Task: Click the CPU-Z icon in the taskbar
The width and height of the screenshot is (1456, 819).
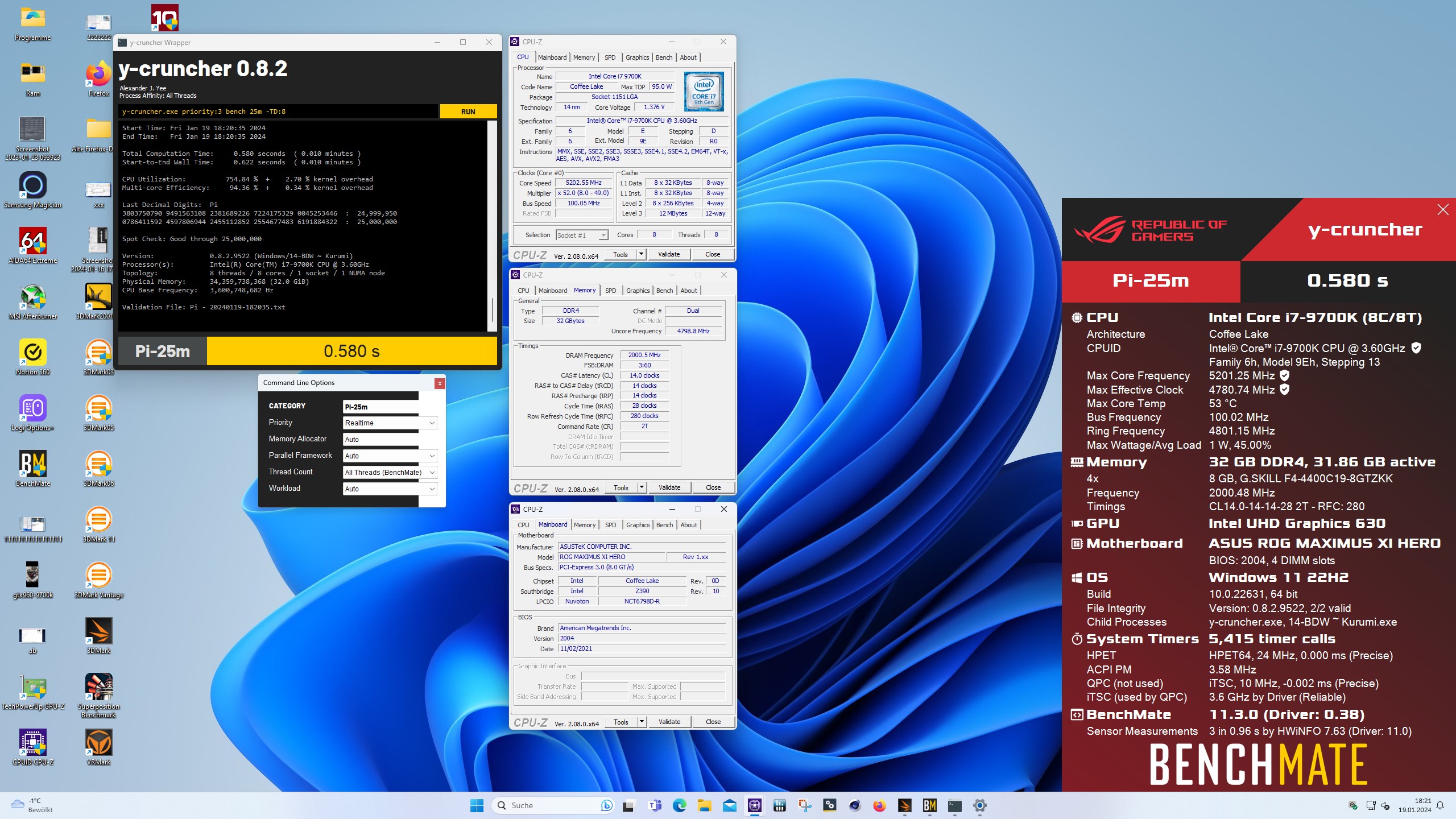Action: (x=755, y=805)
